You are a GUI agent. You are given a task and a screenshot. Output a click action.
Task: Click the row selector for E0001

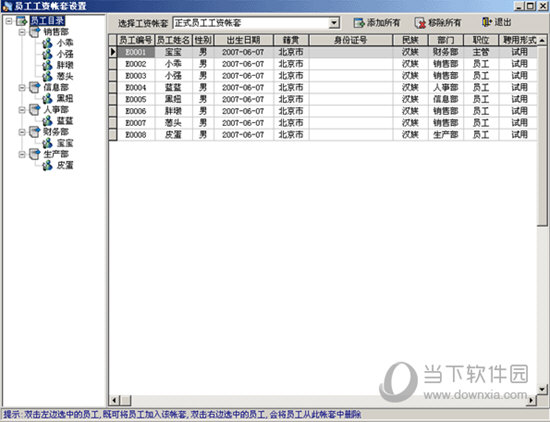(x=113, y=52)
